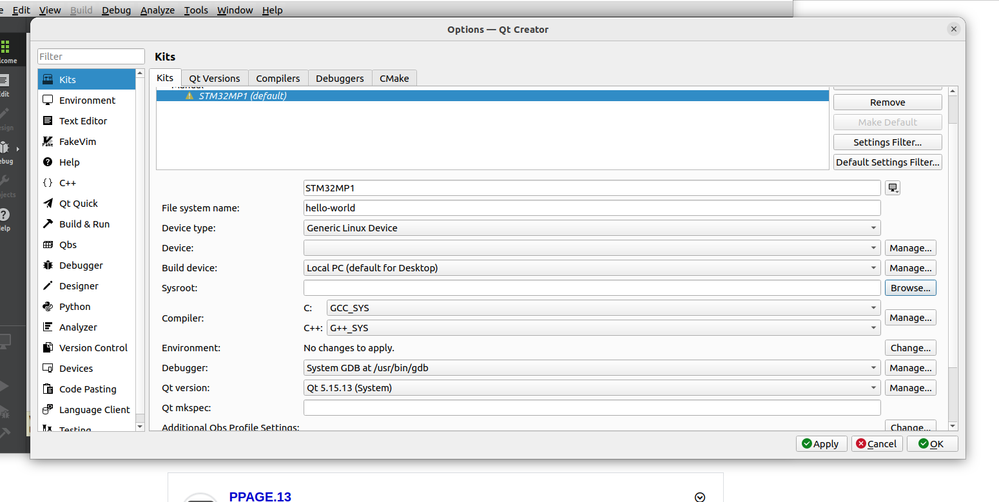The image size is (999, 502).
Task: Switch to Compilers tab
Action: [x=278, y=78]
